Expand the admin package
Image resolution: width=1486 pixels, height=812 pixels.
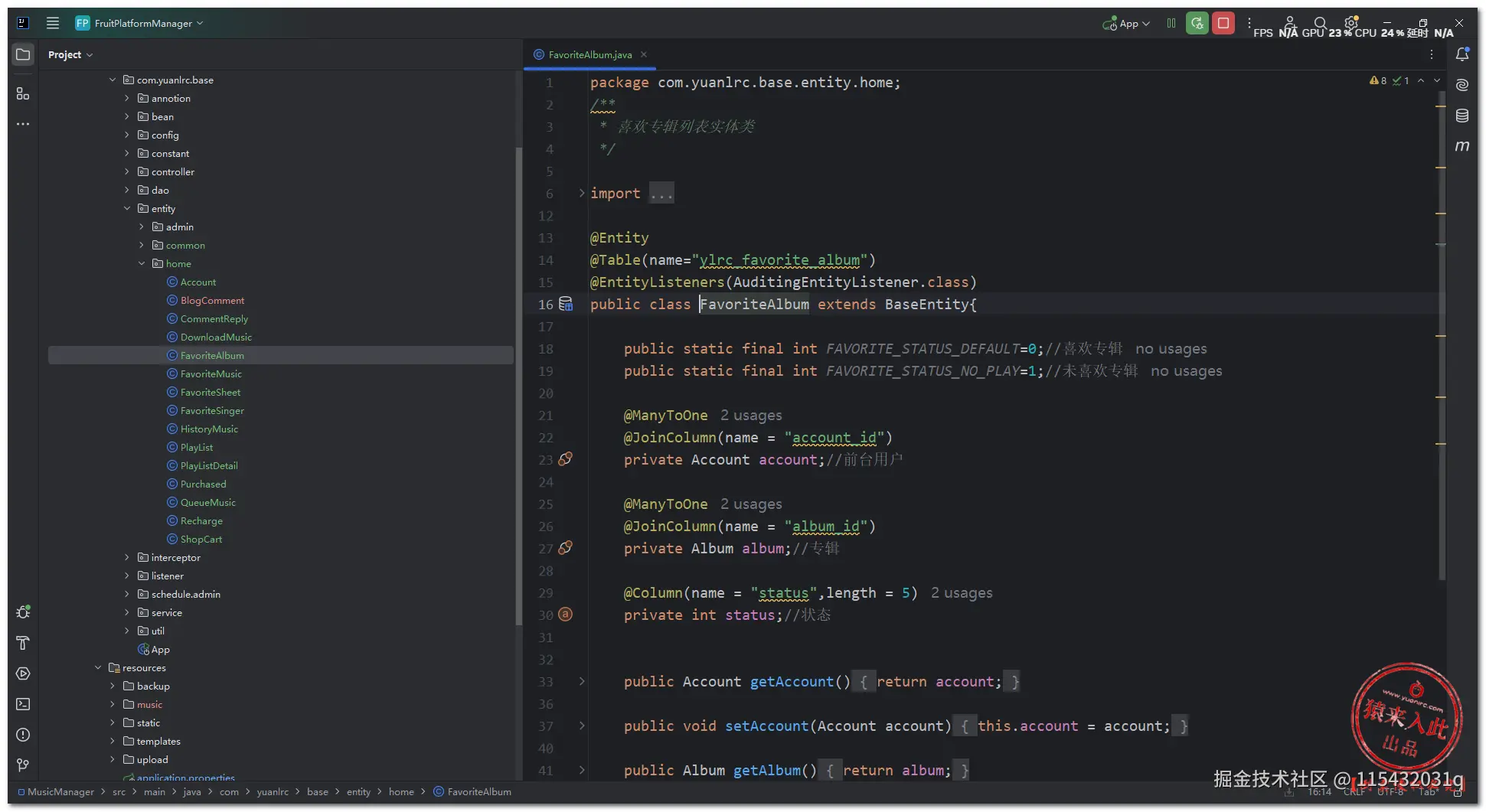[142, 227]
